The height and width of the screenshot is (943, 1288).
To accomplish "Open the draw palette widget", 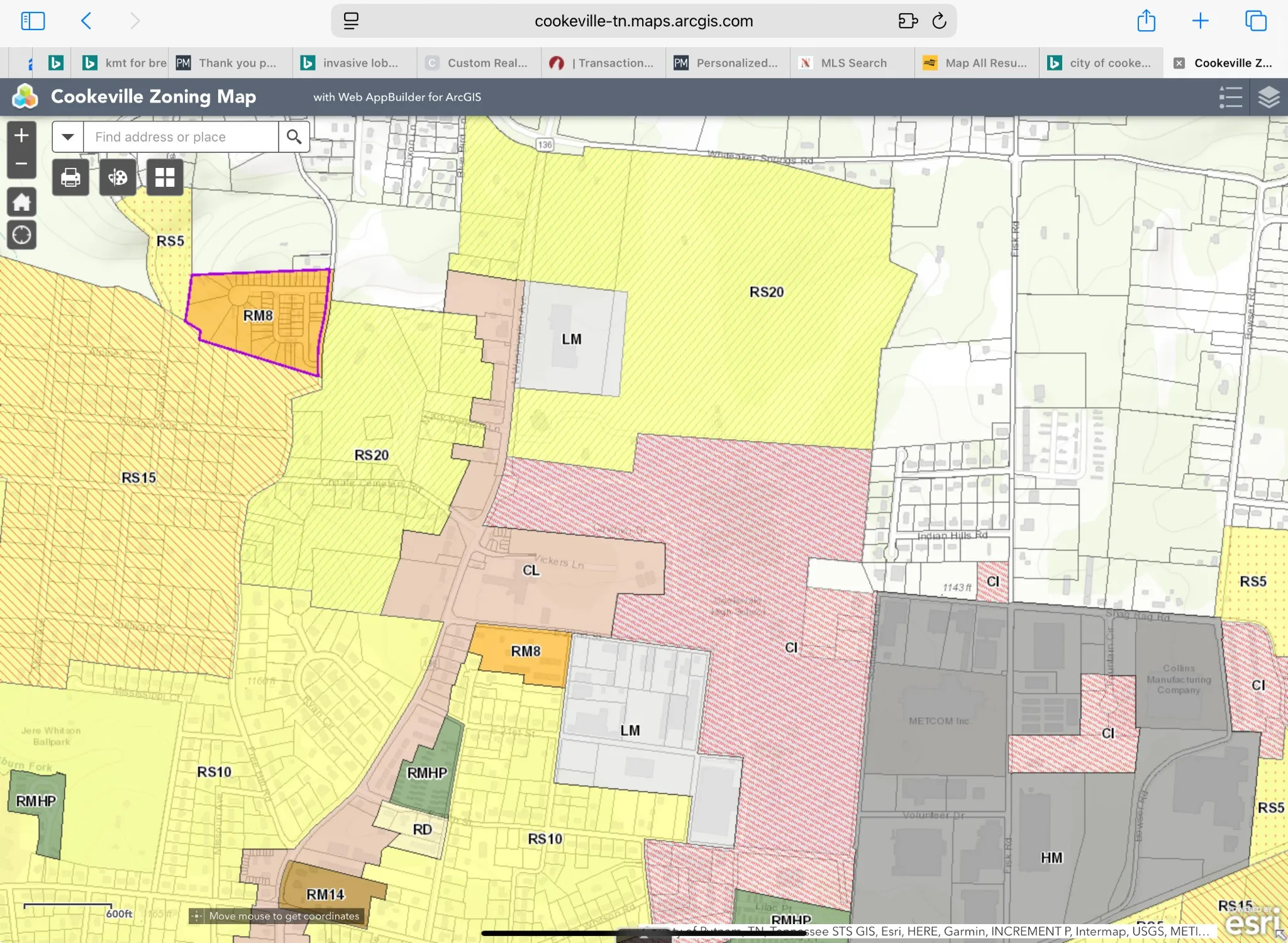I will point(118,177).
